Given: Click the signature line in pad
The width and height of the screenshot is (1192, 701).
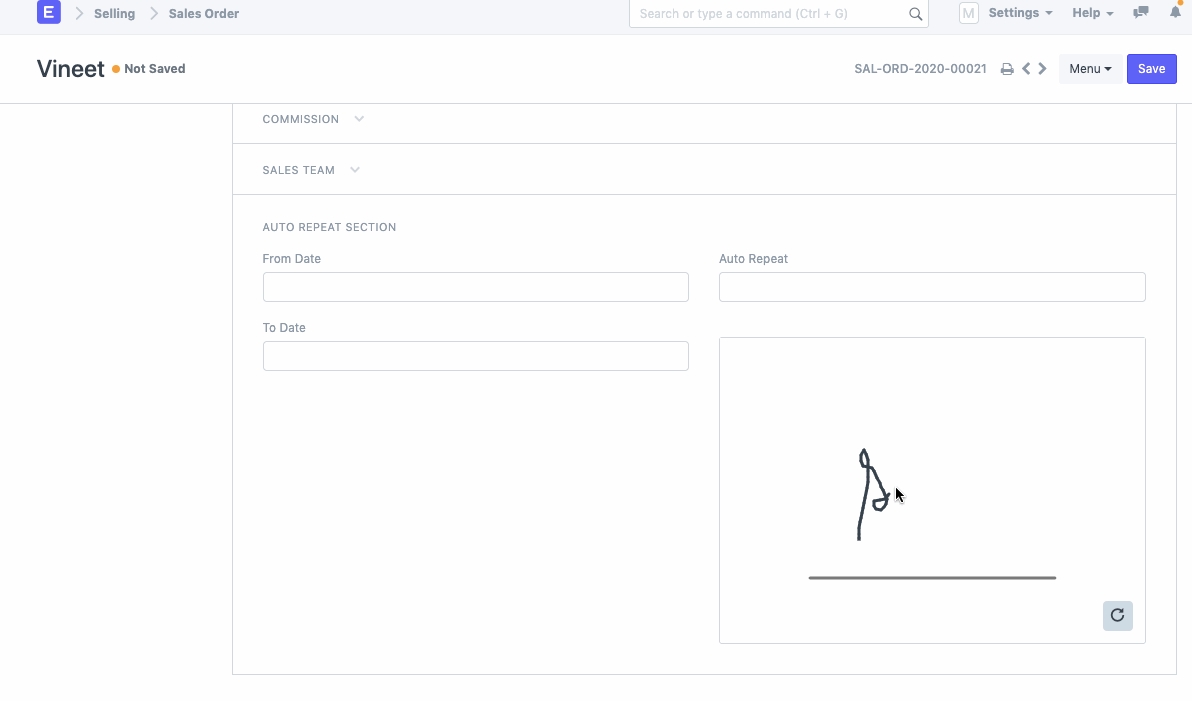Looking at the screenshot, I should pyautogui.click(x=932, y=578).
